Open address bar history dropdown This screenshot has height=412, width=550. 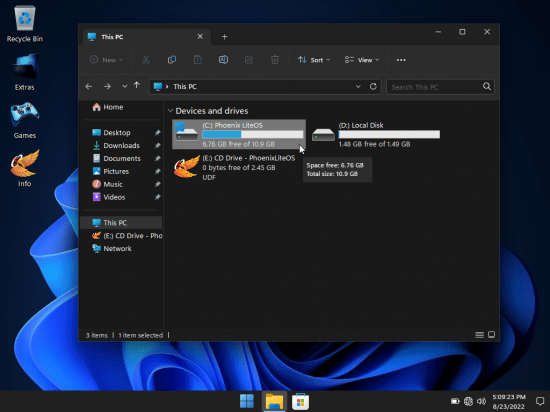point(358,86)
